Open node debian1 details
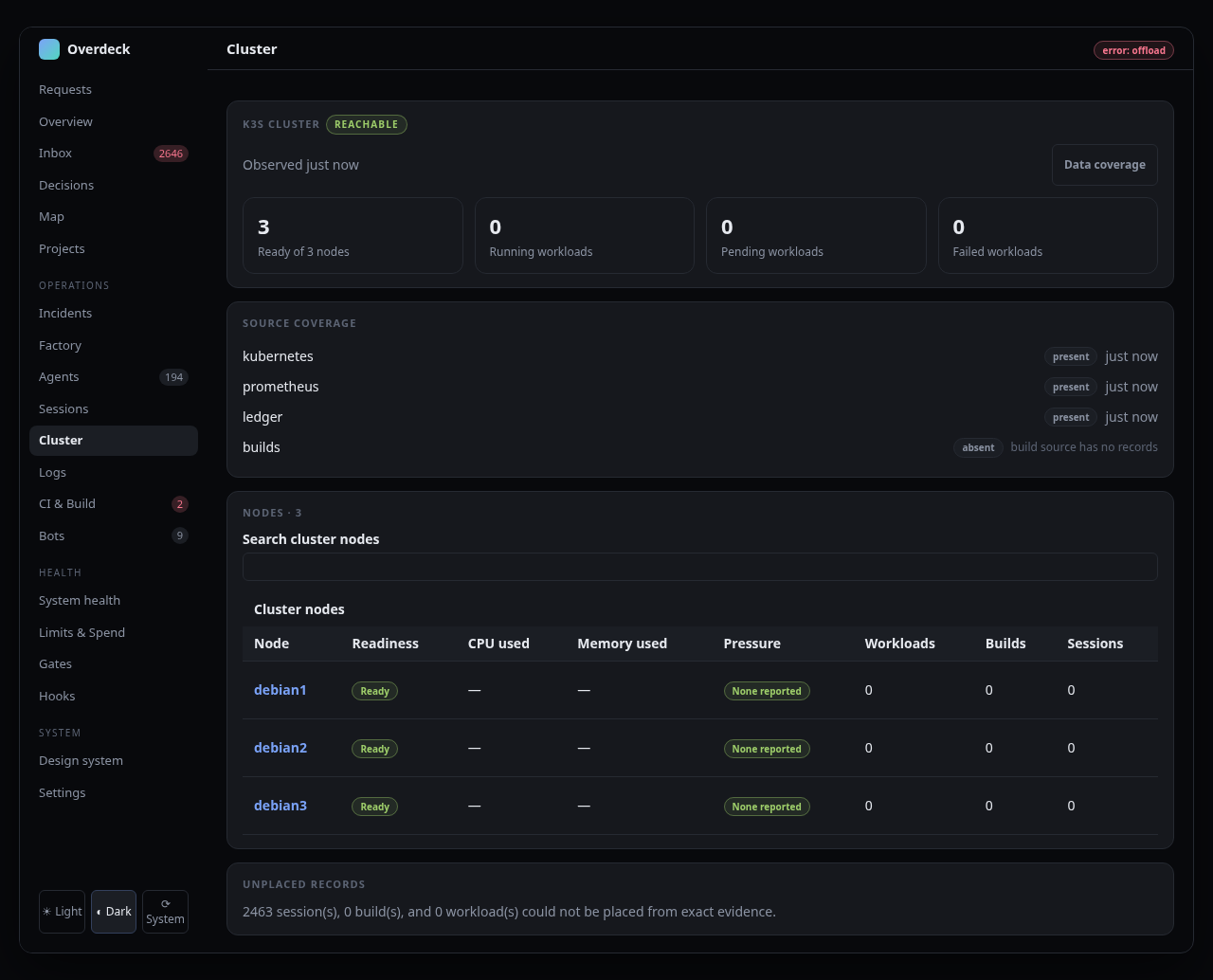The width and height of the screenshot is (1213, 980). click(281, 690)
